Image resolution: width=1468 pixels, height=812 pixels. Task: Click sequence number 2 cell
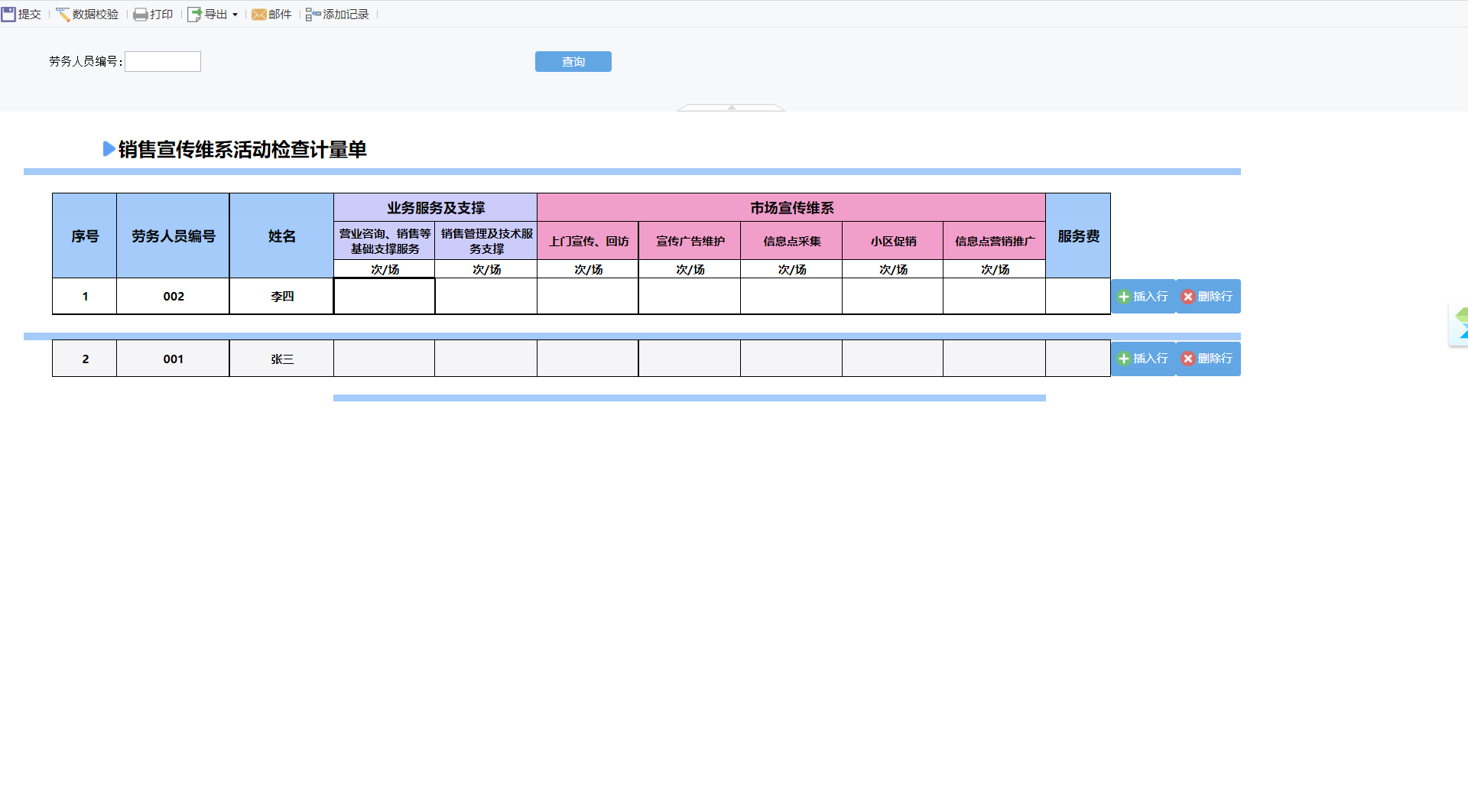coord(85,359)
